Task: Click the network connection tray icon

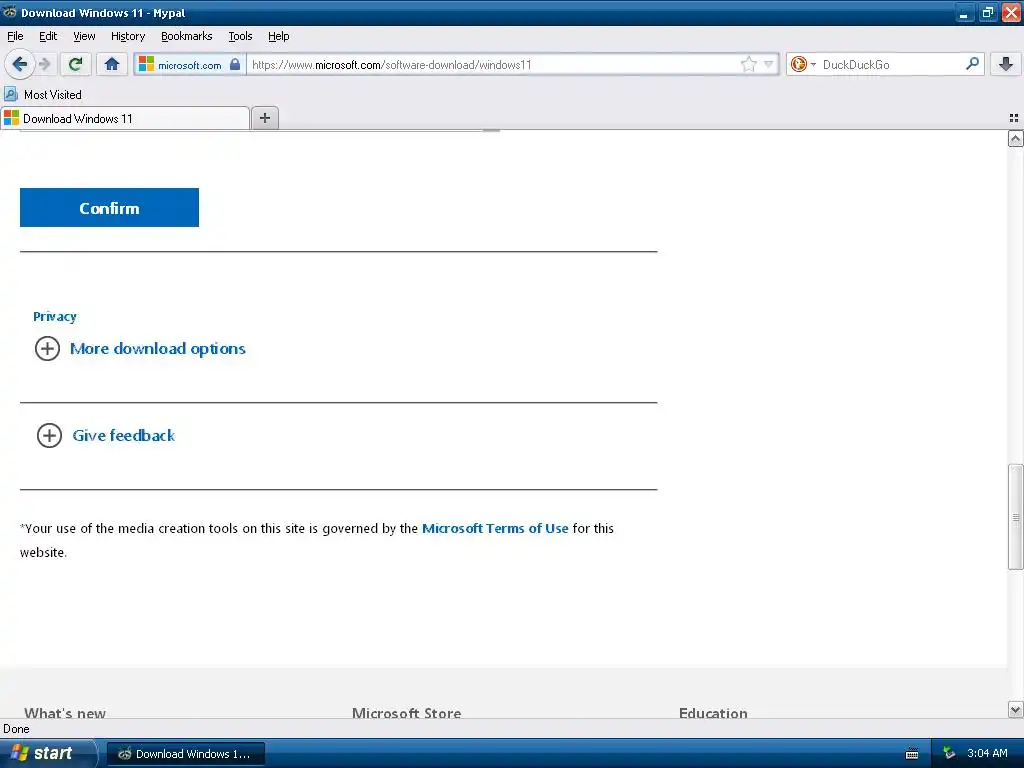Action: coord(949,754)
